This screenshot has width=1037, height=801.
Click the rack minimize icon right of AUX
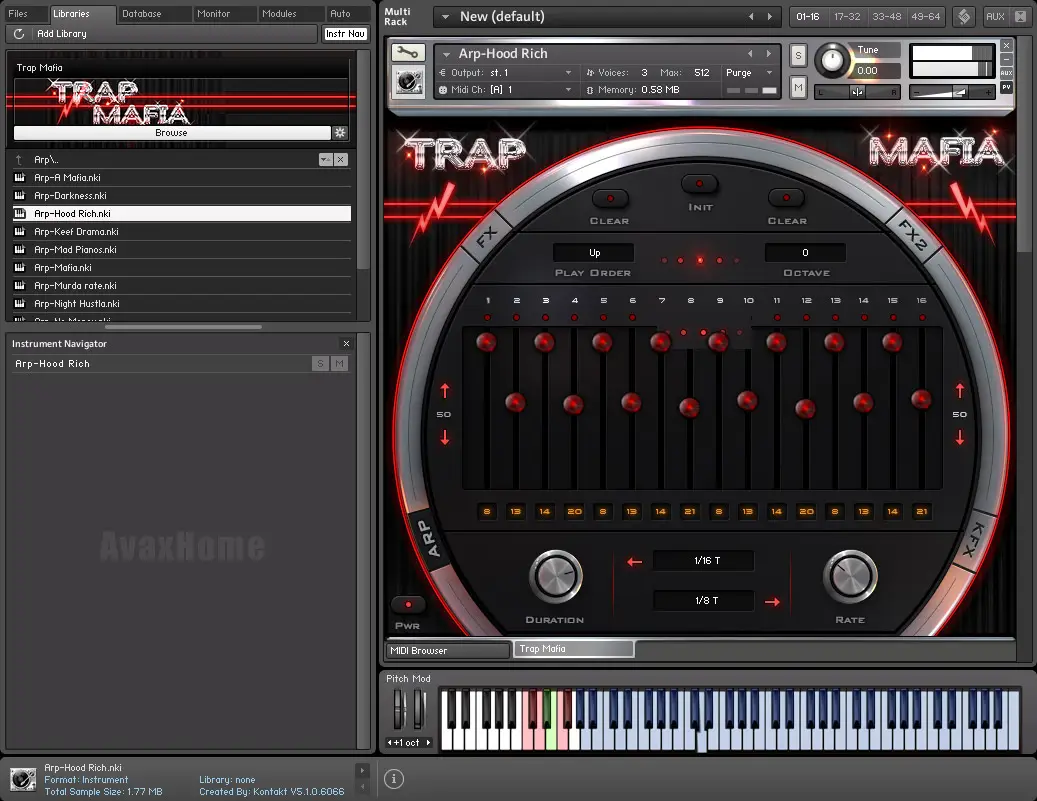coord(1020,17)
